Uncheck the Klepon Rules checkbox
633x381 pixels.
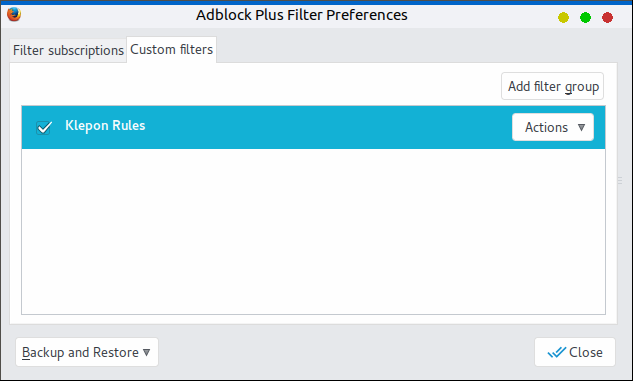44,128
